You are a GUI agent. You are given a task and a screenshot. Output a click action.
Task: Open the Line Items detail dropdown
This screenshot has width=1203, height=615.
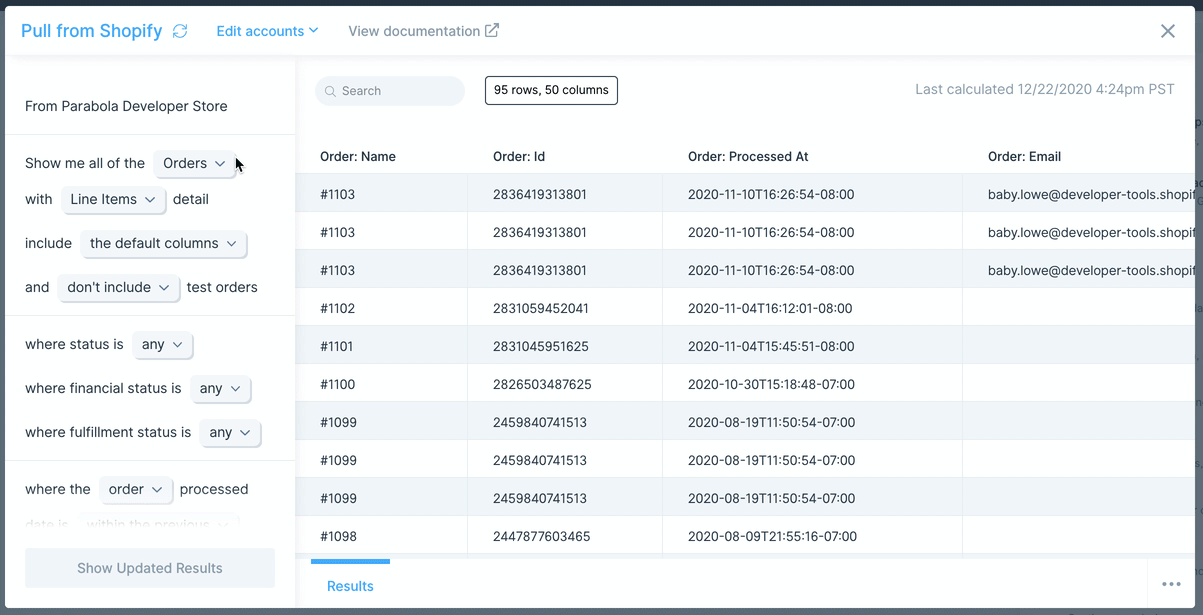coord(113,199)
